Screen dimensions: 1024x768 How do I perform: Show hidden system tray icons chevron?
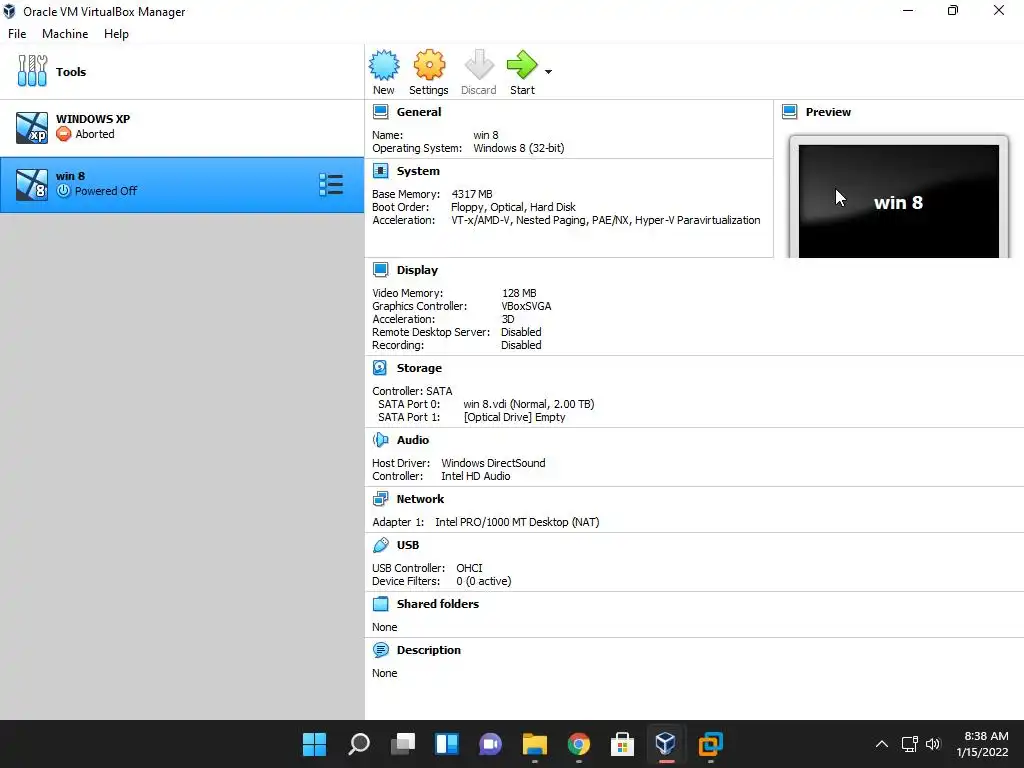coord(882,744)
